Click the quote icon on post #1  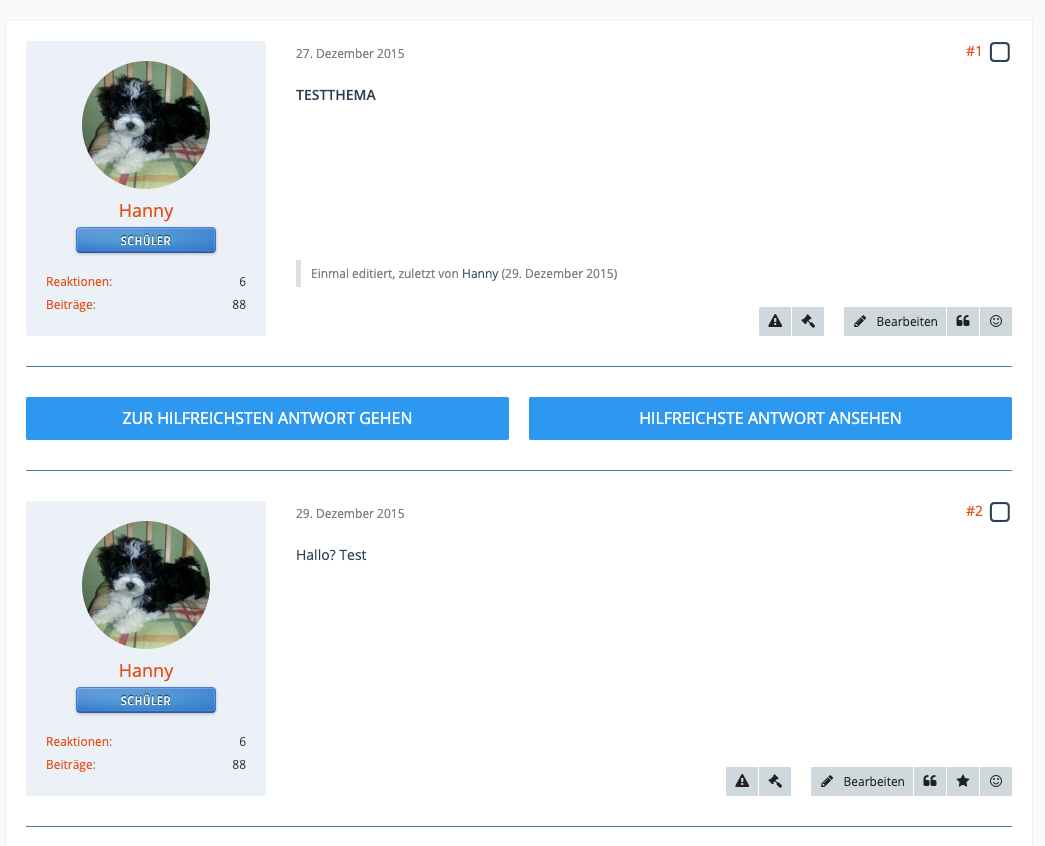(x=963, y=322)
